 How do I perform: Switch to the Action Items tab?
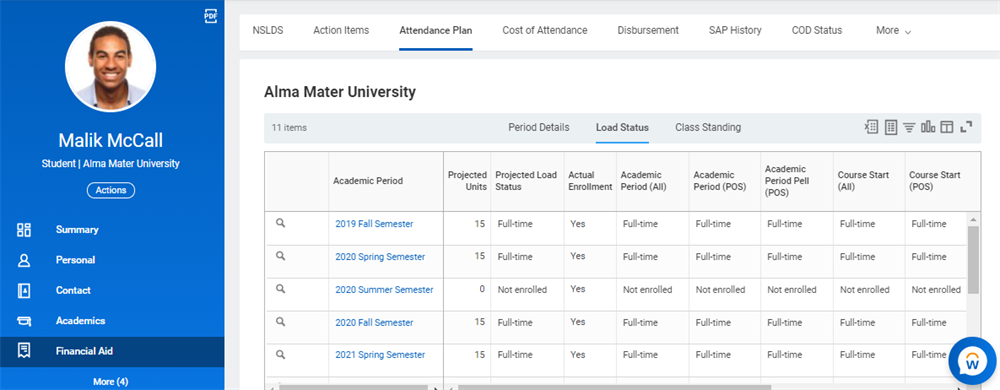coord(341,30)
